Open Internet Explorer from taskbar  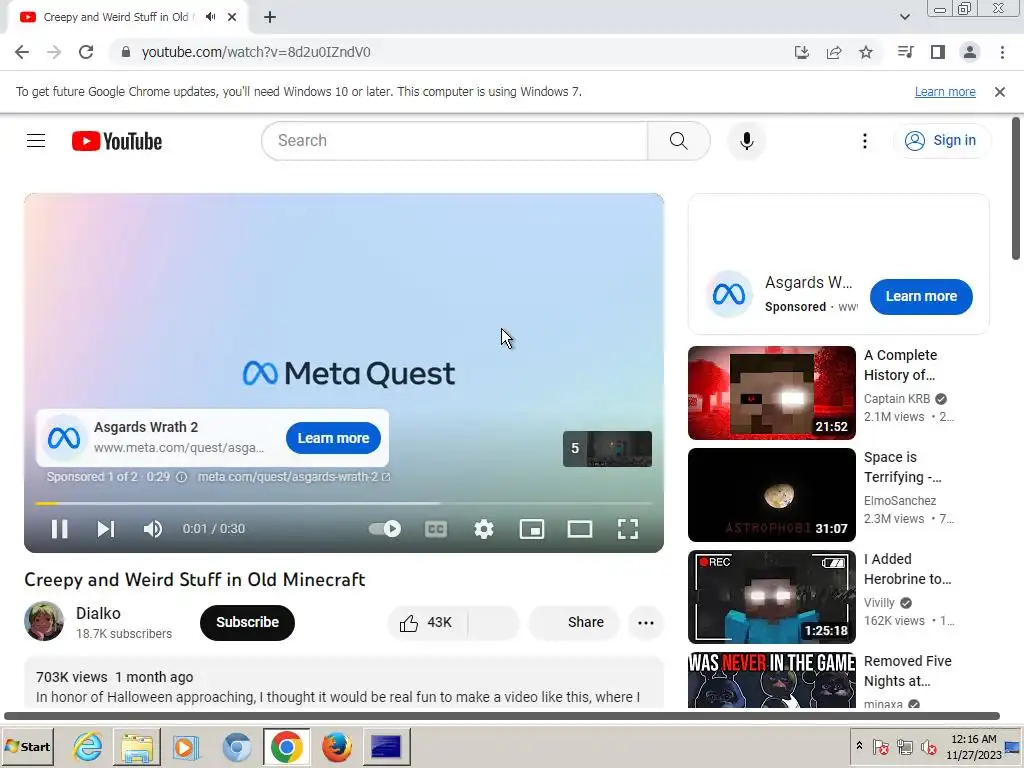88,746
